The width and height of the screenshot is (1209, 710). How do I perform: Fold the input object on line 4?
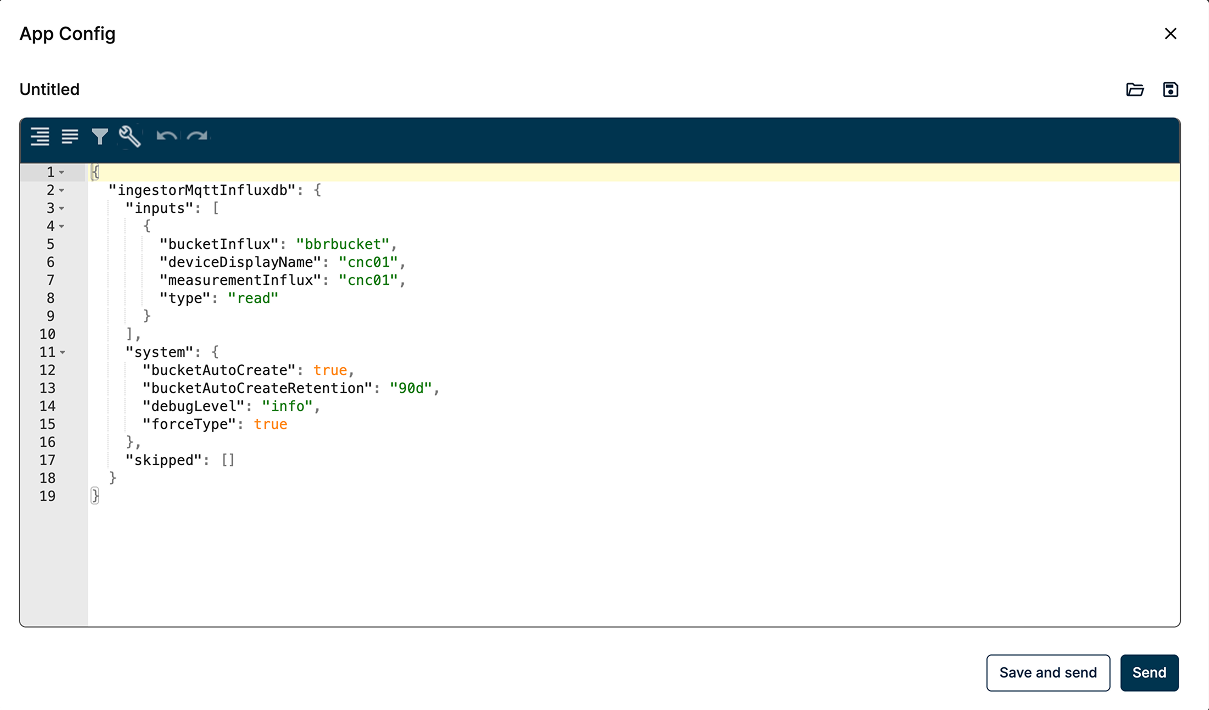(x=62, y=227)
